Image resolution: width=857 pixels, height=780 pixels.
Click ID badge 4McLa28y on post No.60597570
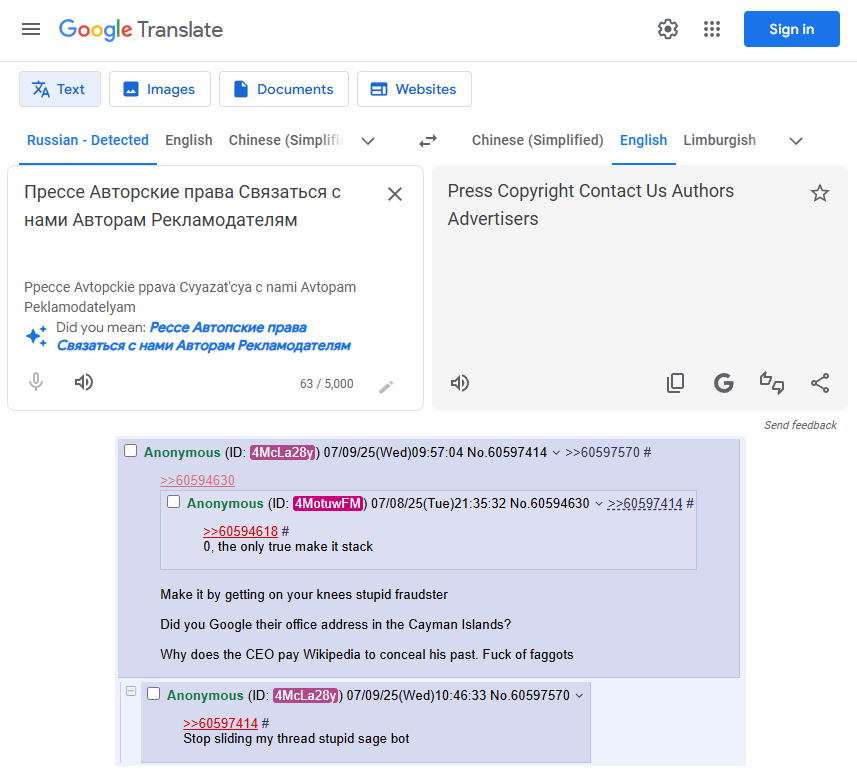coord(306,695)
